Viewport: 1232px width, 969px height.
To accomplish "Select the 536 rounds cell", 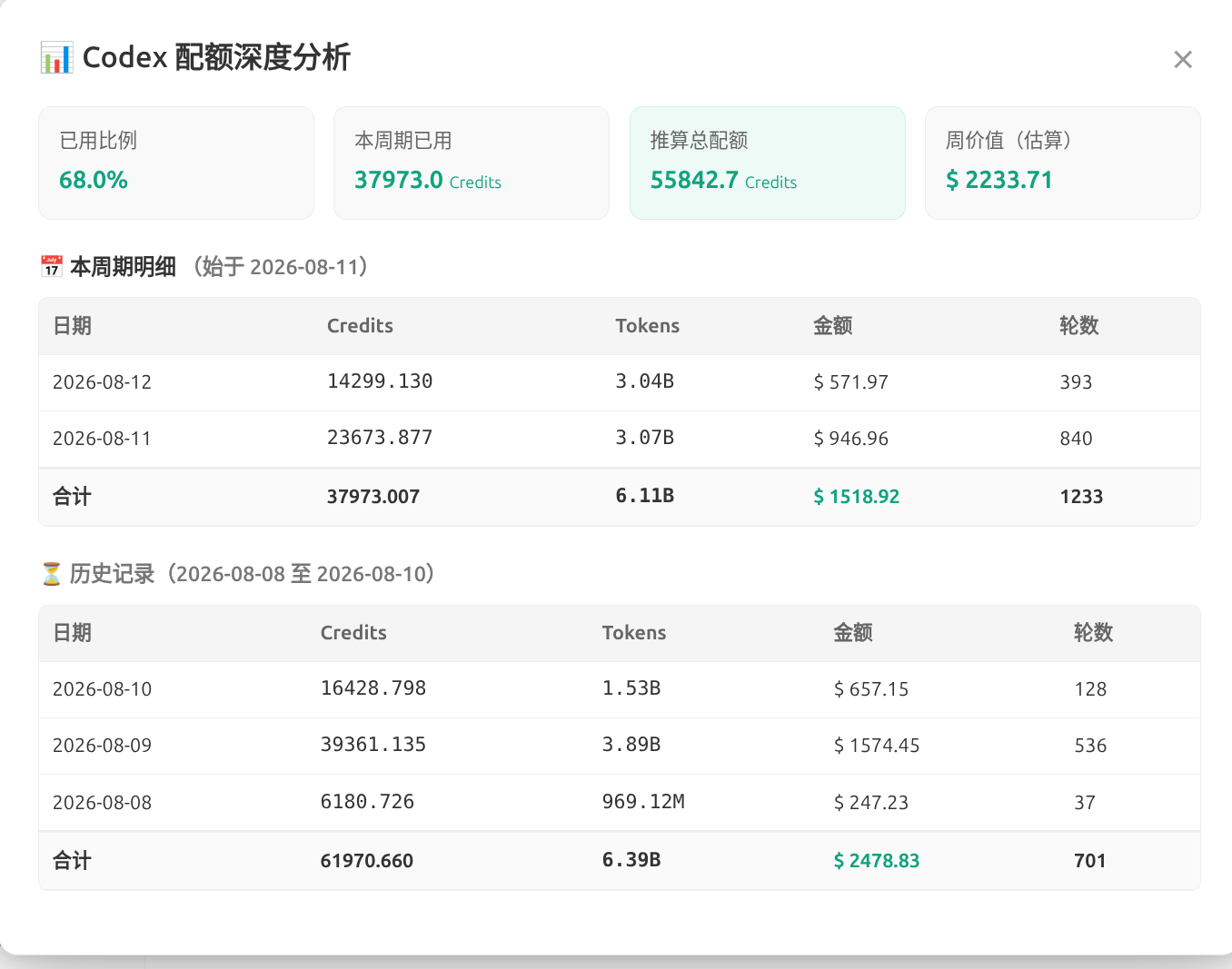I will (1090, 746).
